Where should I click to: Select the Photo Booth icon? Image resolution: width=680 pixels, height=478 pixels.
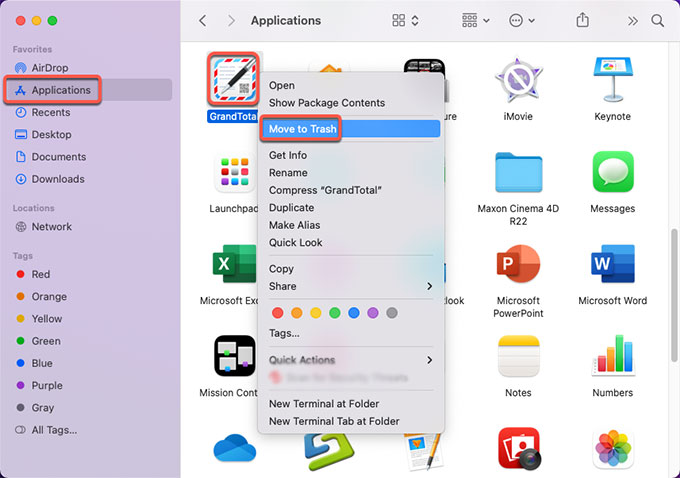click(x=519, y=448)
